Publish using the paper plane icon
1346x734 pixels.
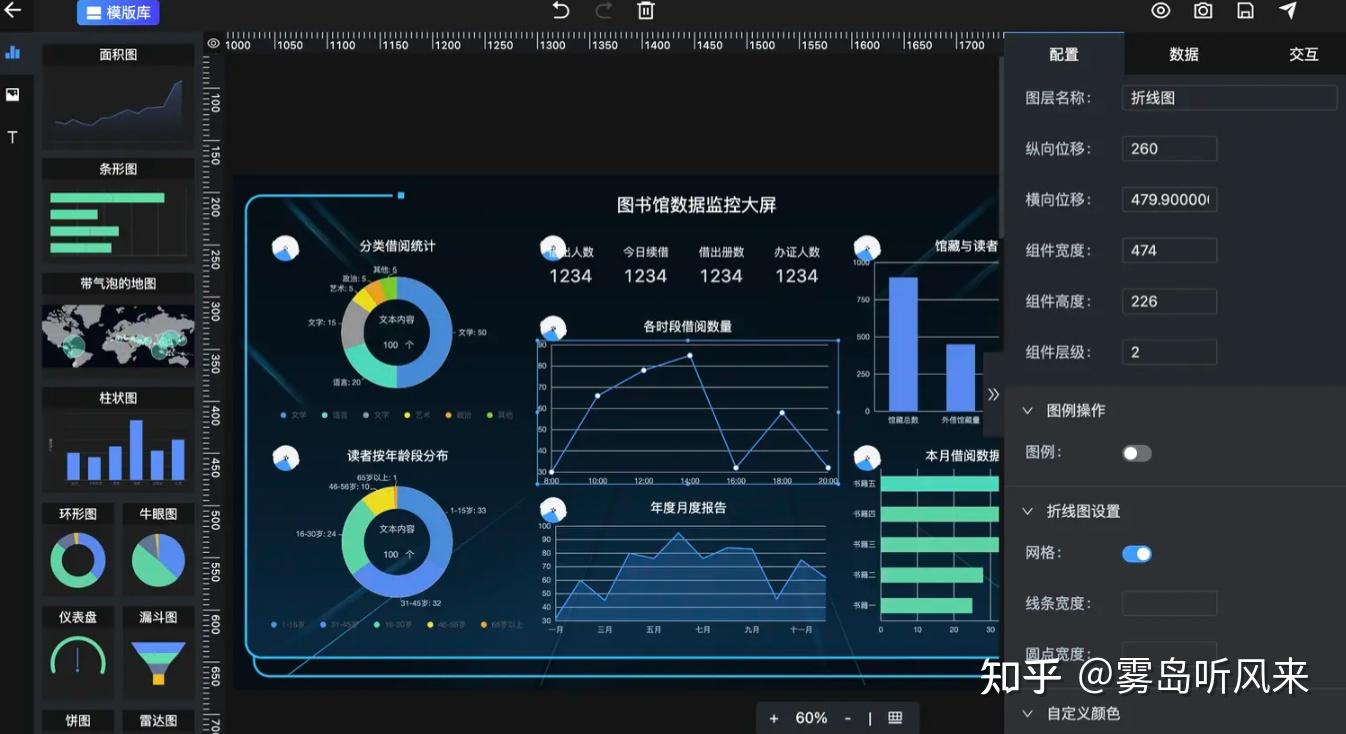pos(1288,10)
